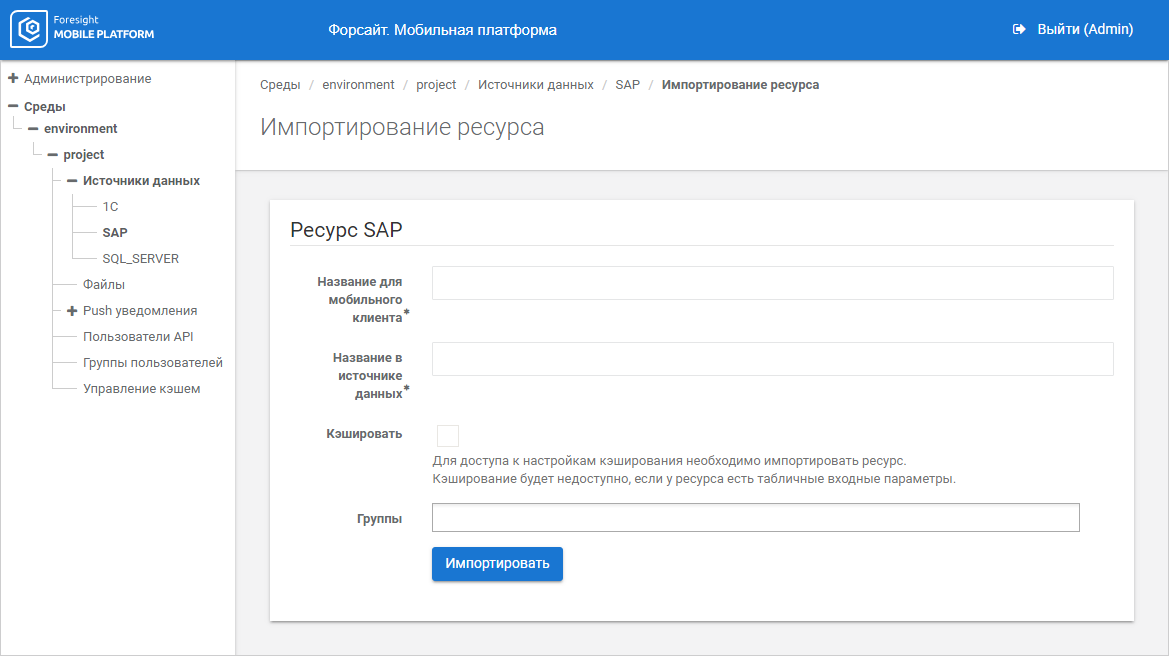This screenshot has width=1169, height=656.
Task: Click the Foresight Mobile Platform logo icon
Action: 29,29
